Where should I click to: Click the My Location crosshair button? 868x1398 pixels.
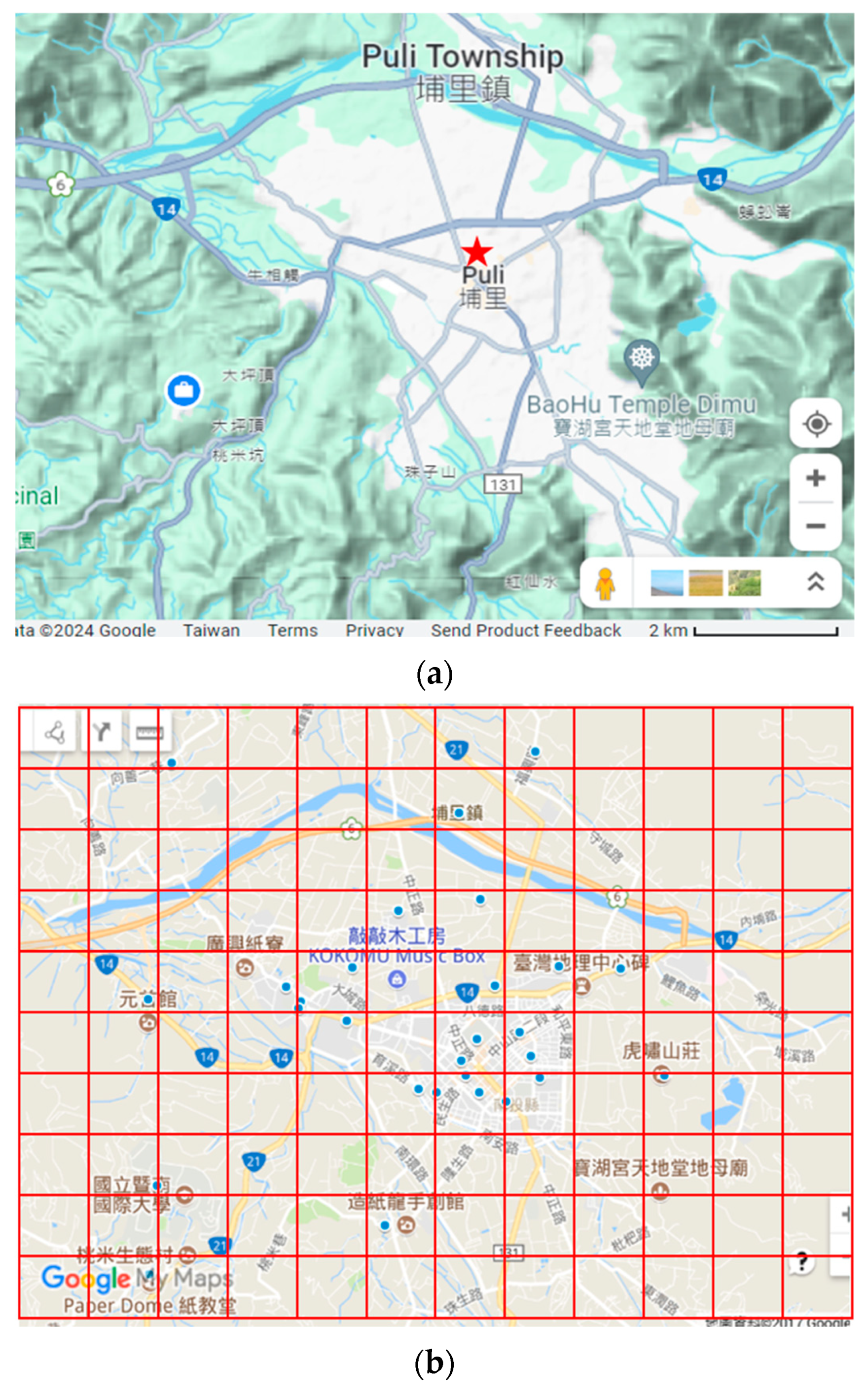click(816, 424)
